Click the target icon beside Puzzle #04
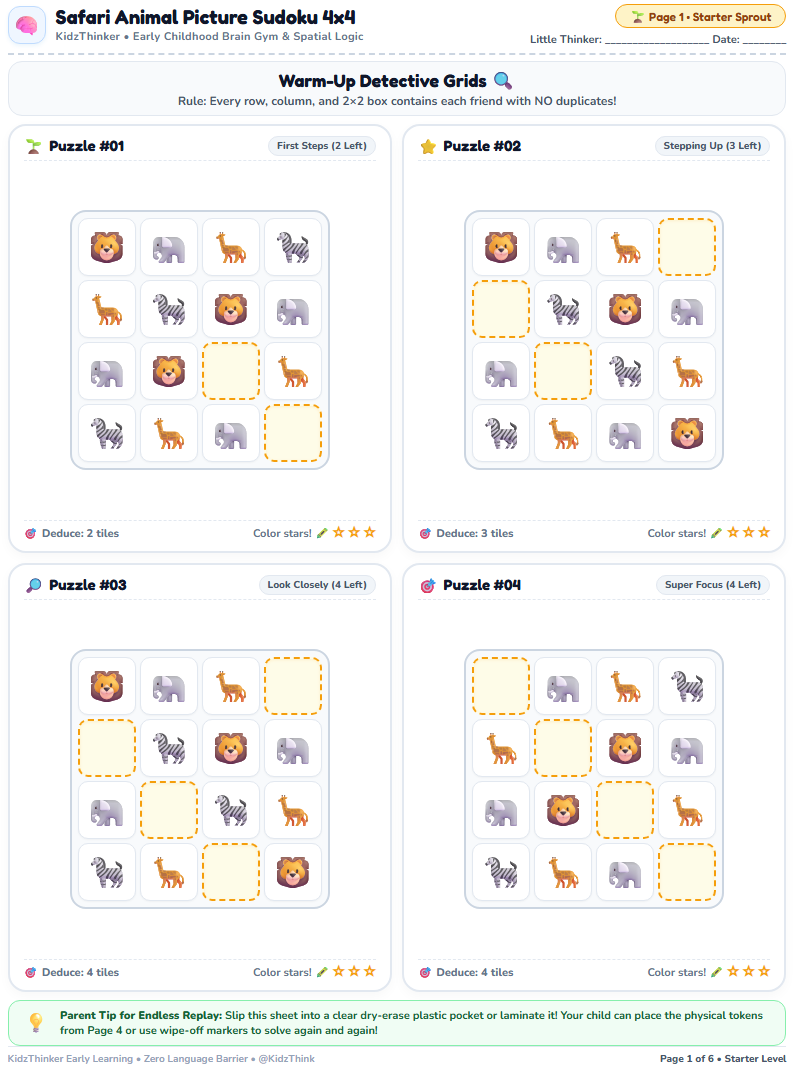 (428, 585)
